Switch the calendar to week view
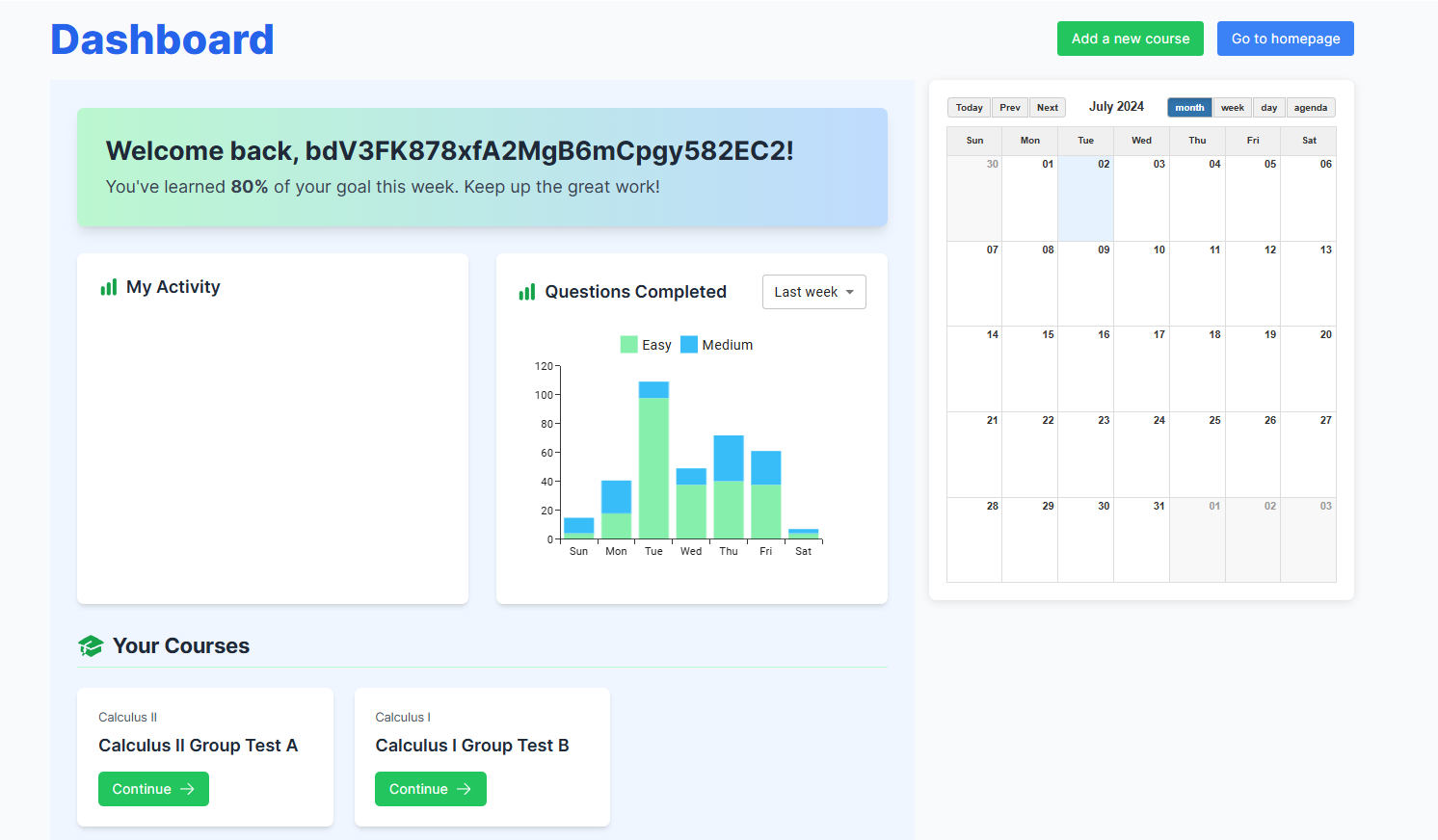Viewport: 1438px width, 840px height. (x=1231, y=107)
